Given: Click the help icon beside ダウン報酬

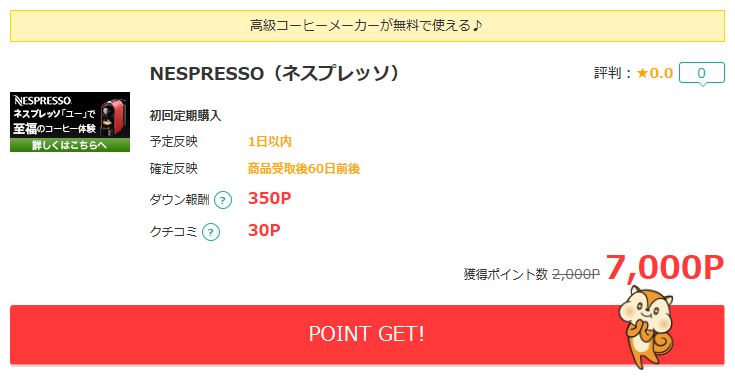Looking at the screenshot, I should [223, 201].
